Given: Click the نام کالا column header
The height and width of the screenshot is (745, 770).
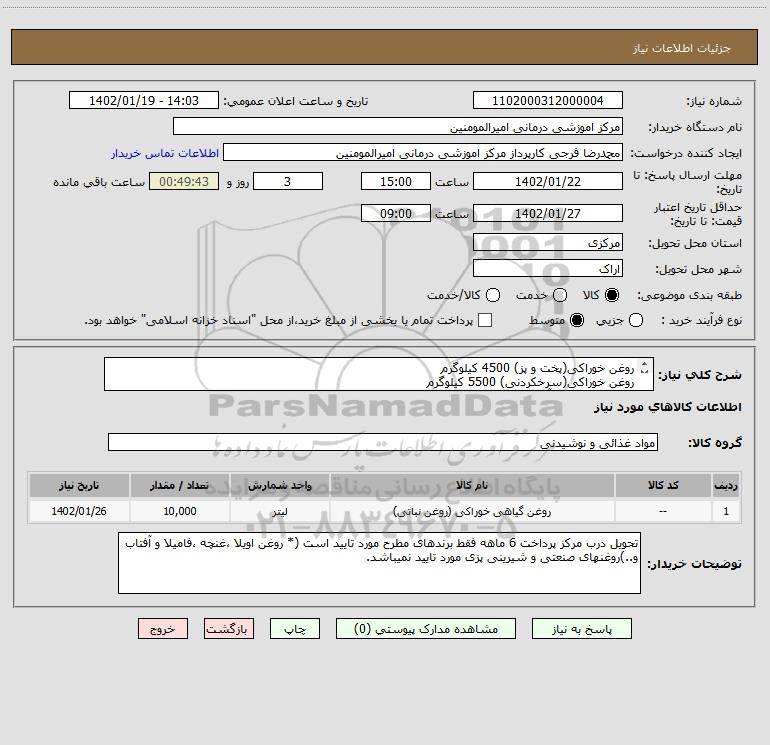Looking at the screenshot, I should pos(472,485).
